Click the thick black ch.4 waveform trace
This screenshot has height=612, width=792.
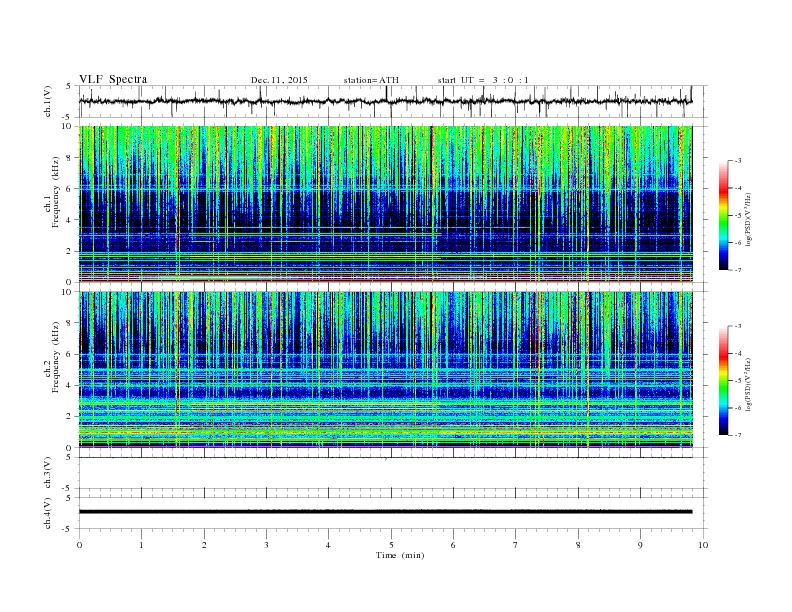point(386,512)
